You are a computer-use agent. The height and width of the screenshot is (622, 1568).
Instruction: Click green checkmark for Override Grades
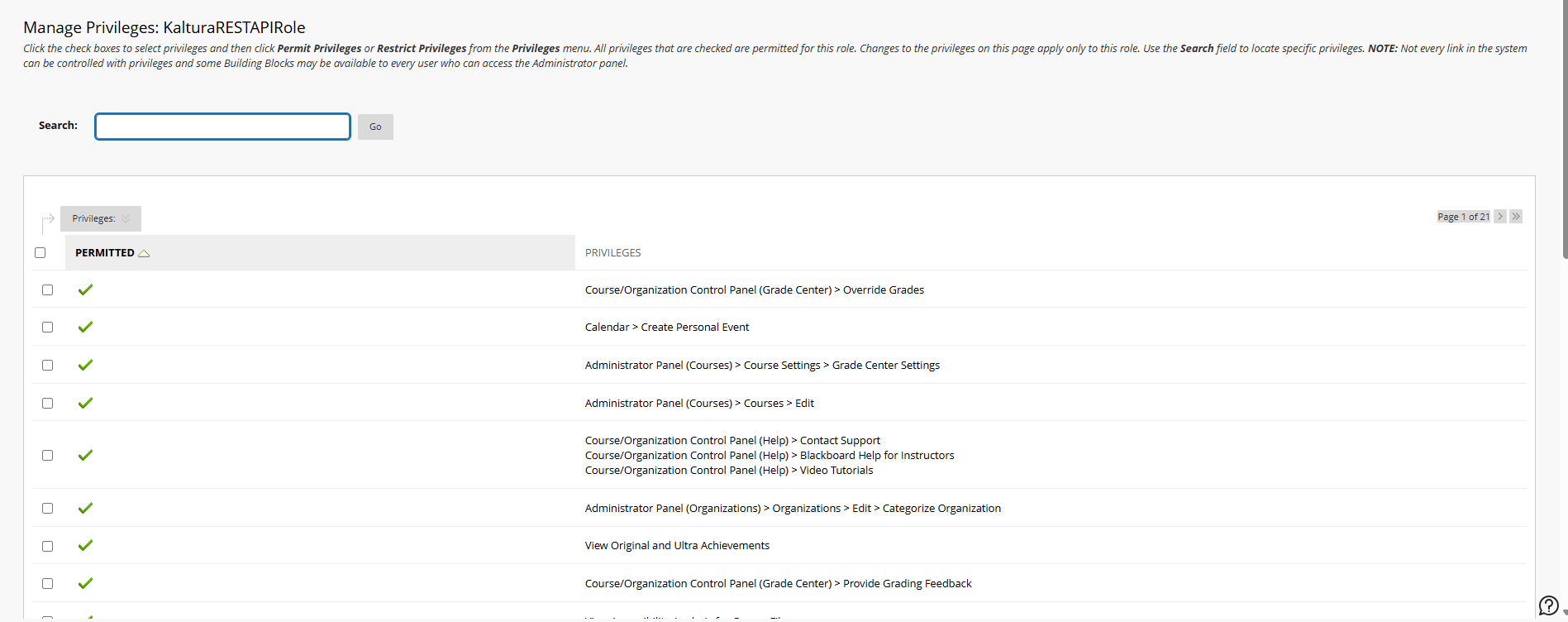[x=85, y=289]
